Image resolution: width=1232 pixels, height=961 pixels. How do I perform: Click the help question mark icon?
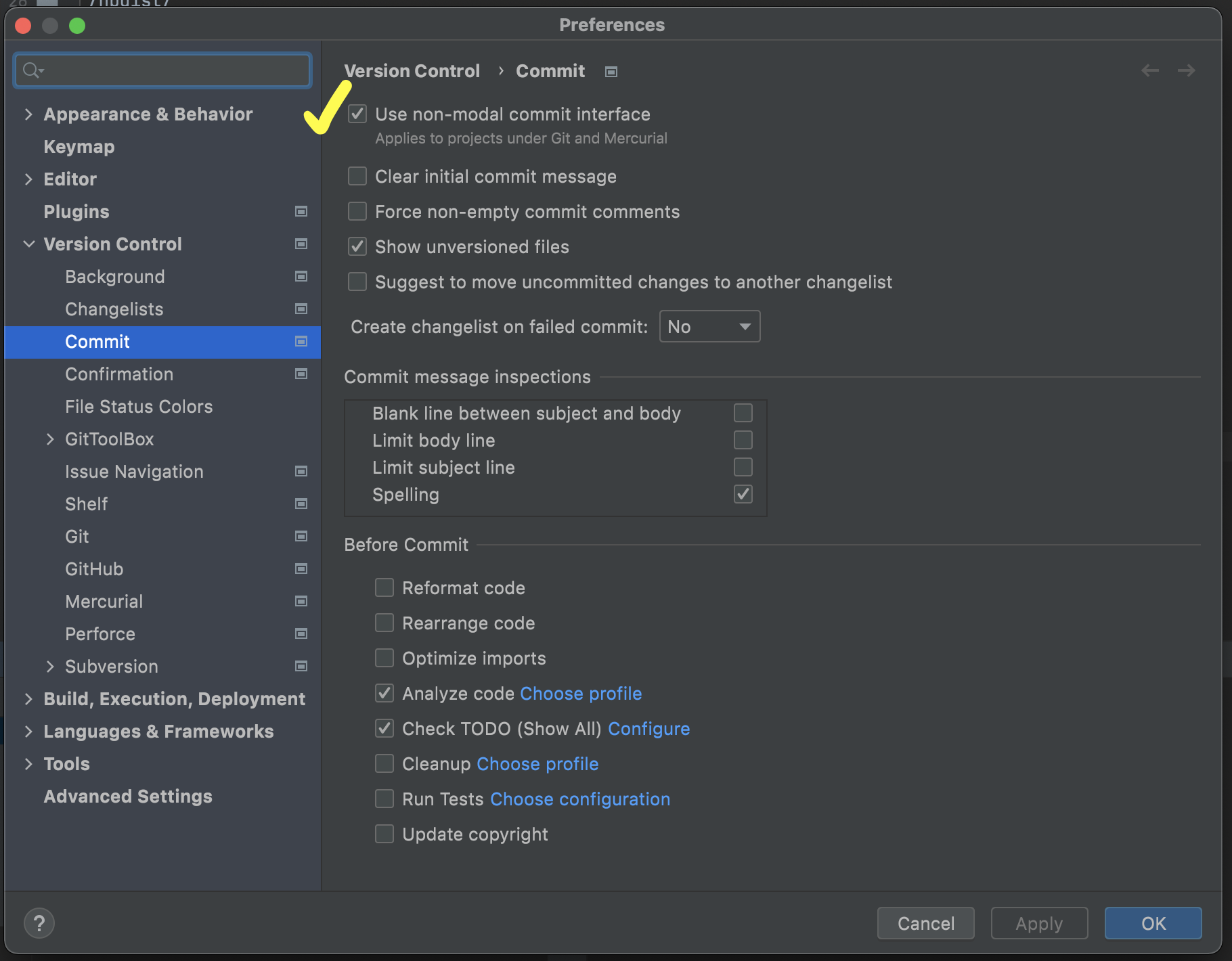point(39,922)
